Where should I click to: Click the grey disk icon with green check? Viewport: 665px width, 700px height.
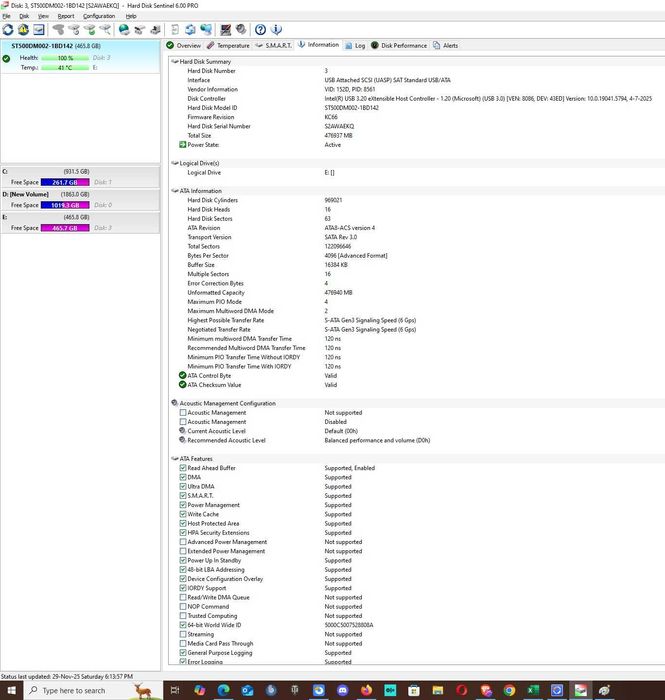(x=90, y=30)
